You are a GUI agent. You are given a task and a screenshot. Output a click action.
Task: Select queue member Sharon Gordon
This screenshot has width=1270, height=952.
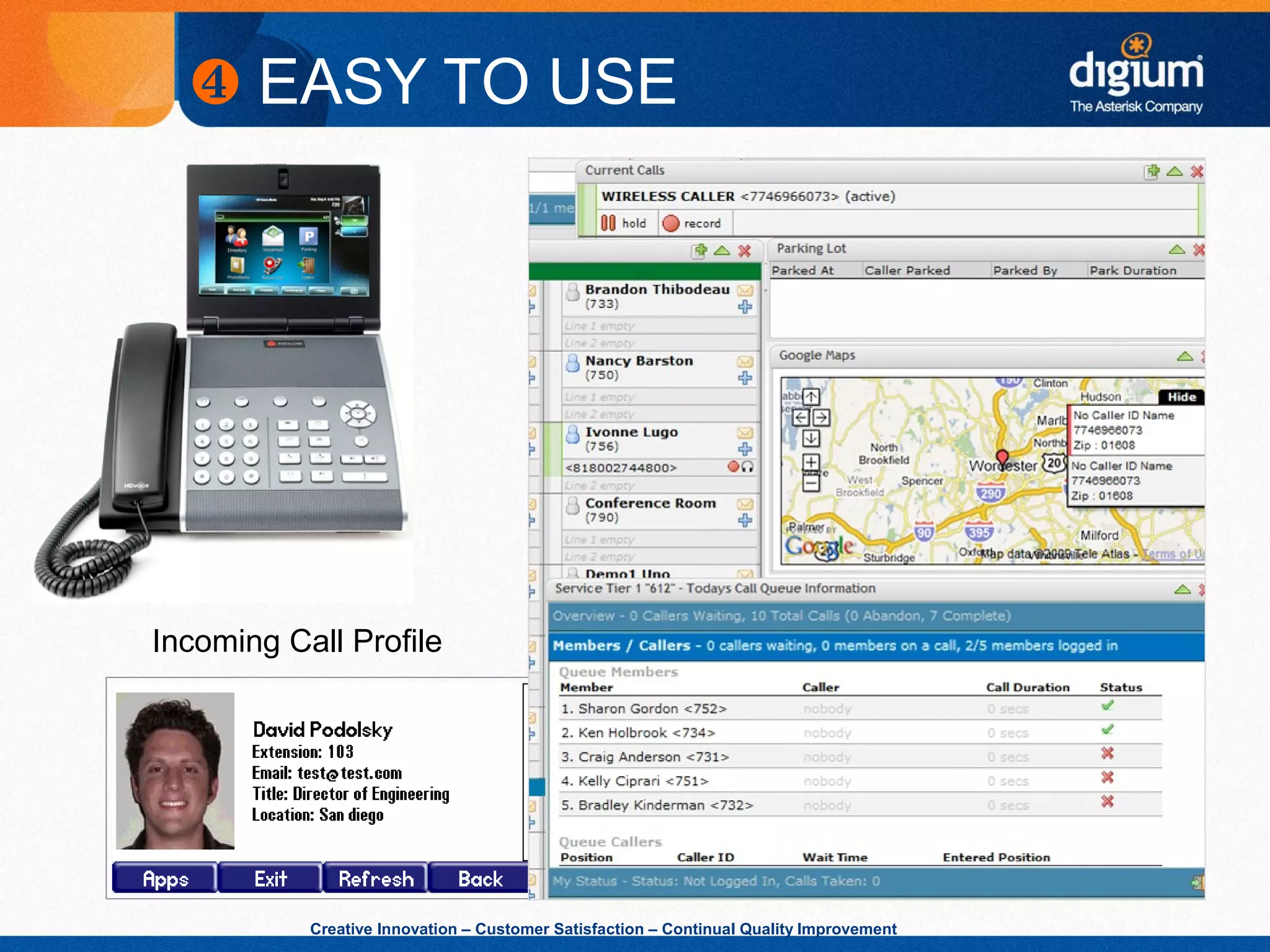pos(860,708)
